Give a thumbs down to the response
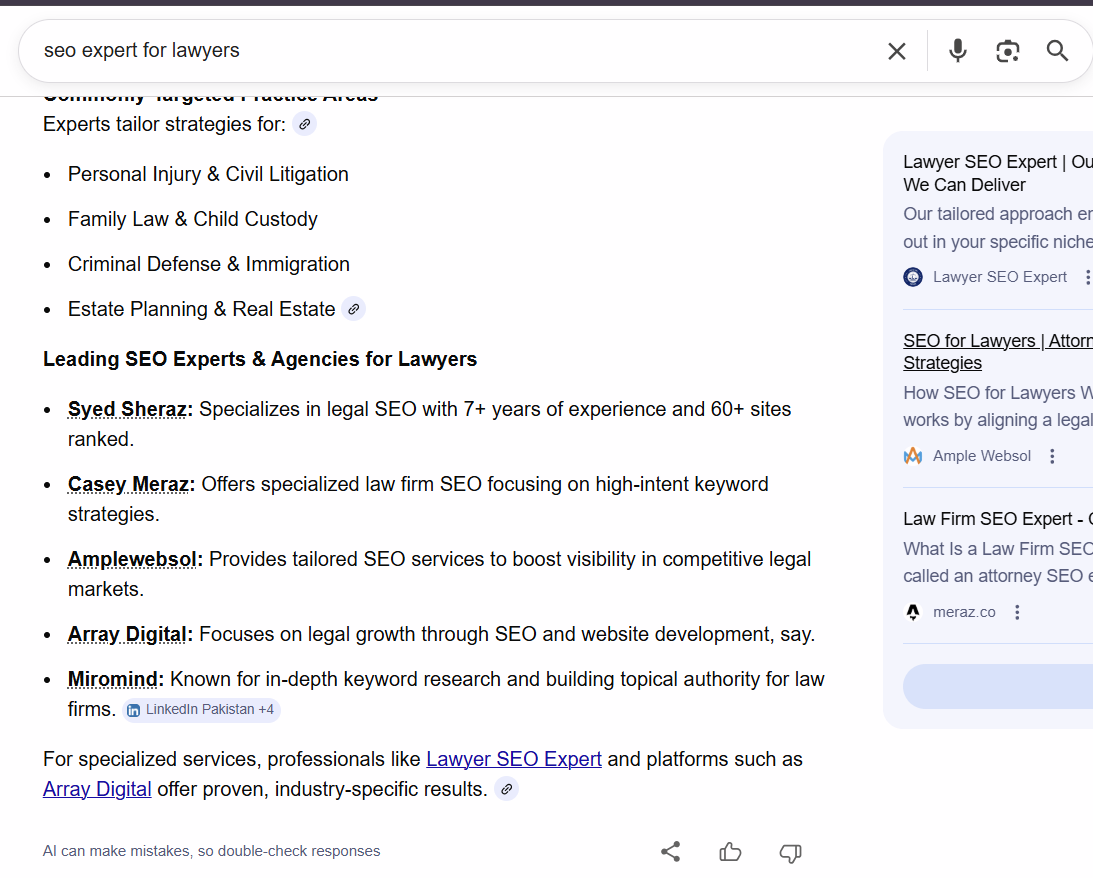1093x878 pixels. pyautogui.click(x=790, y=853)
